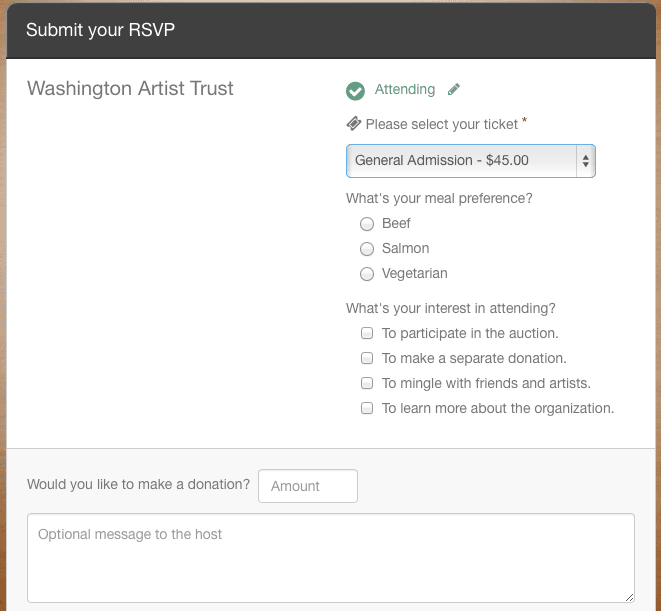661x611 pixels.
Task: Tick 'To mingle with friends and artists'
Action: pyautogui.click(x=367, y=383)
